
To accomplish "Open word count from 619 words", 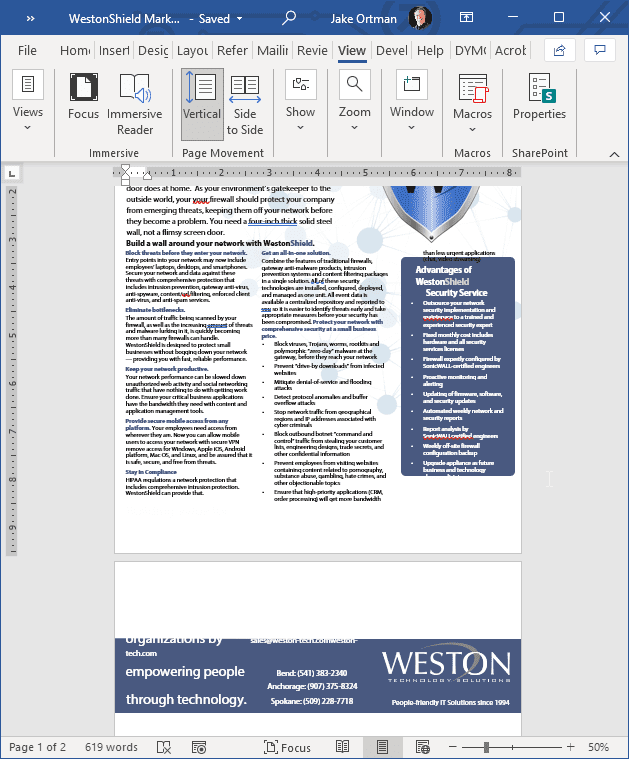I will (x=111, y=747).
